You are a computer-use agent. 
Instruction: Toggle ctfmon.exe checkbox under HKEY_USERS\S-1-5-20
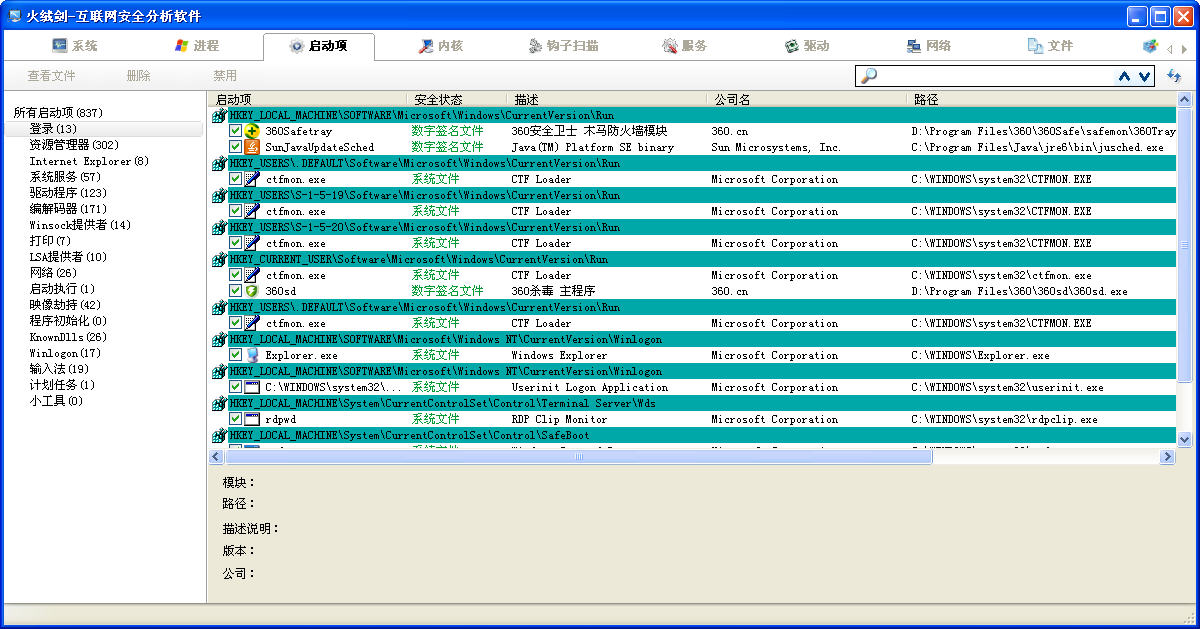(x=235, y=243)
